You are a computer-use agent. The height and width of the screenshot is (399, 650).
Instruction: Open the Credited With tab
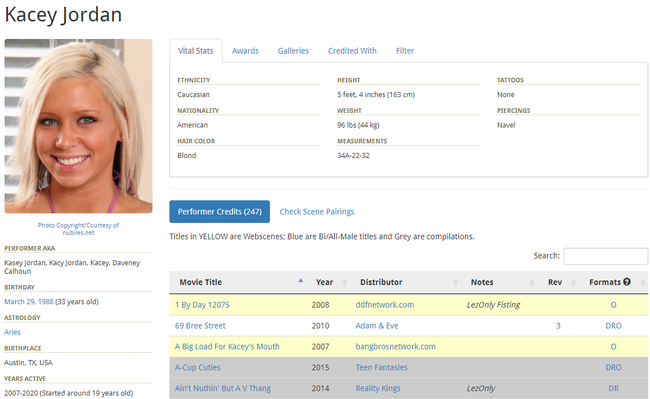pyautogui.click(x=352, y=51)
